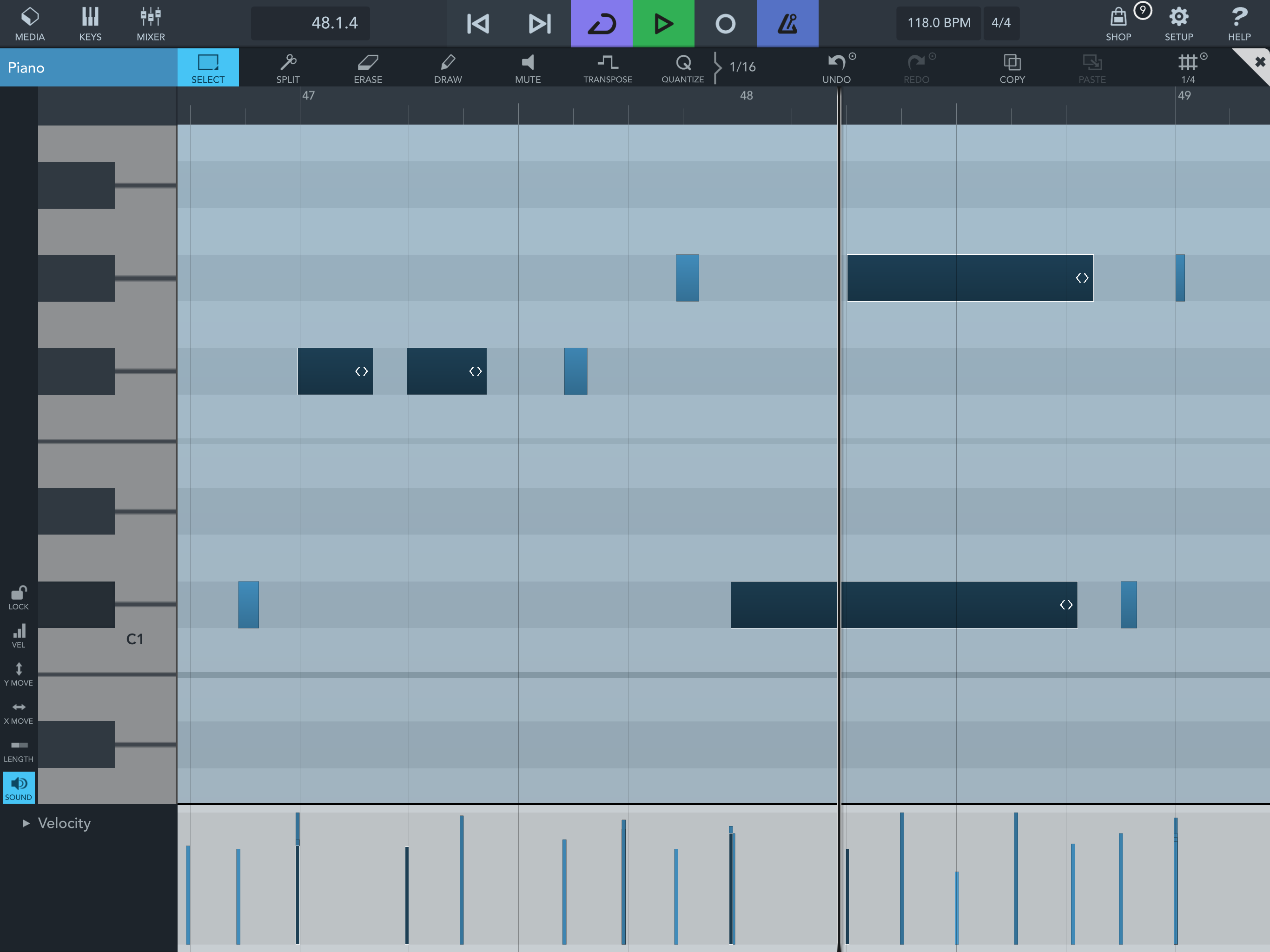
Task: Undo the last edit
Action: [836, 68]
